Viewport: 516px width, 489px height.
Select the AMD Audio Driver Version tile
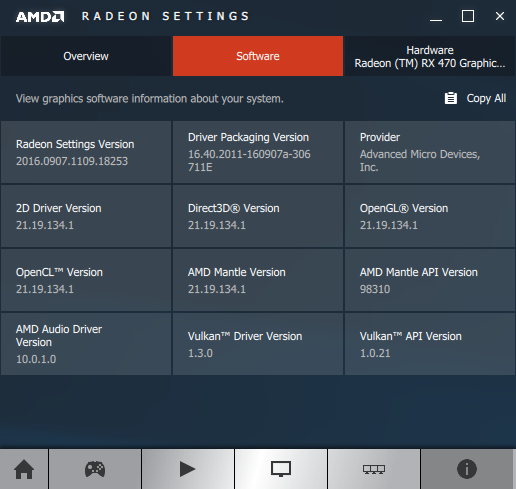[86, 344]
